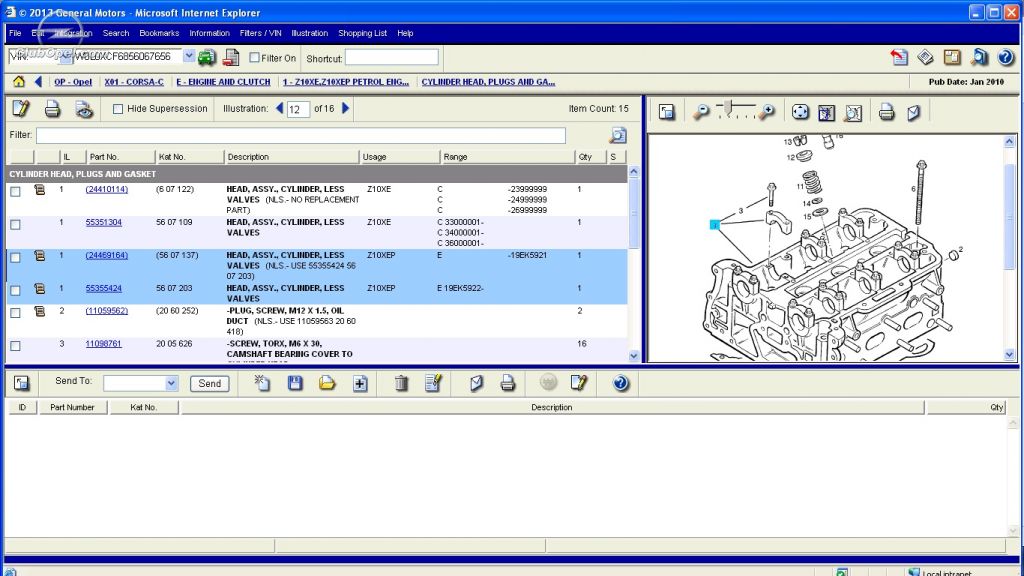Check the box for part 55351304
The image size is (1024, 576).
coord(15,225)
